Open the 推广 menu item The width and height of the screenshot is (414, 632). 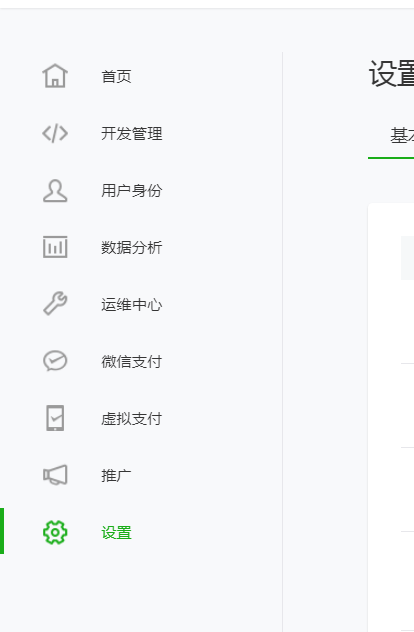pyautogui.click(x=116, y=476)
